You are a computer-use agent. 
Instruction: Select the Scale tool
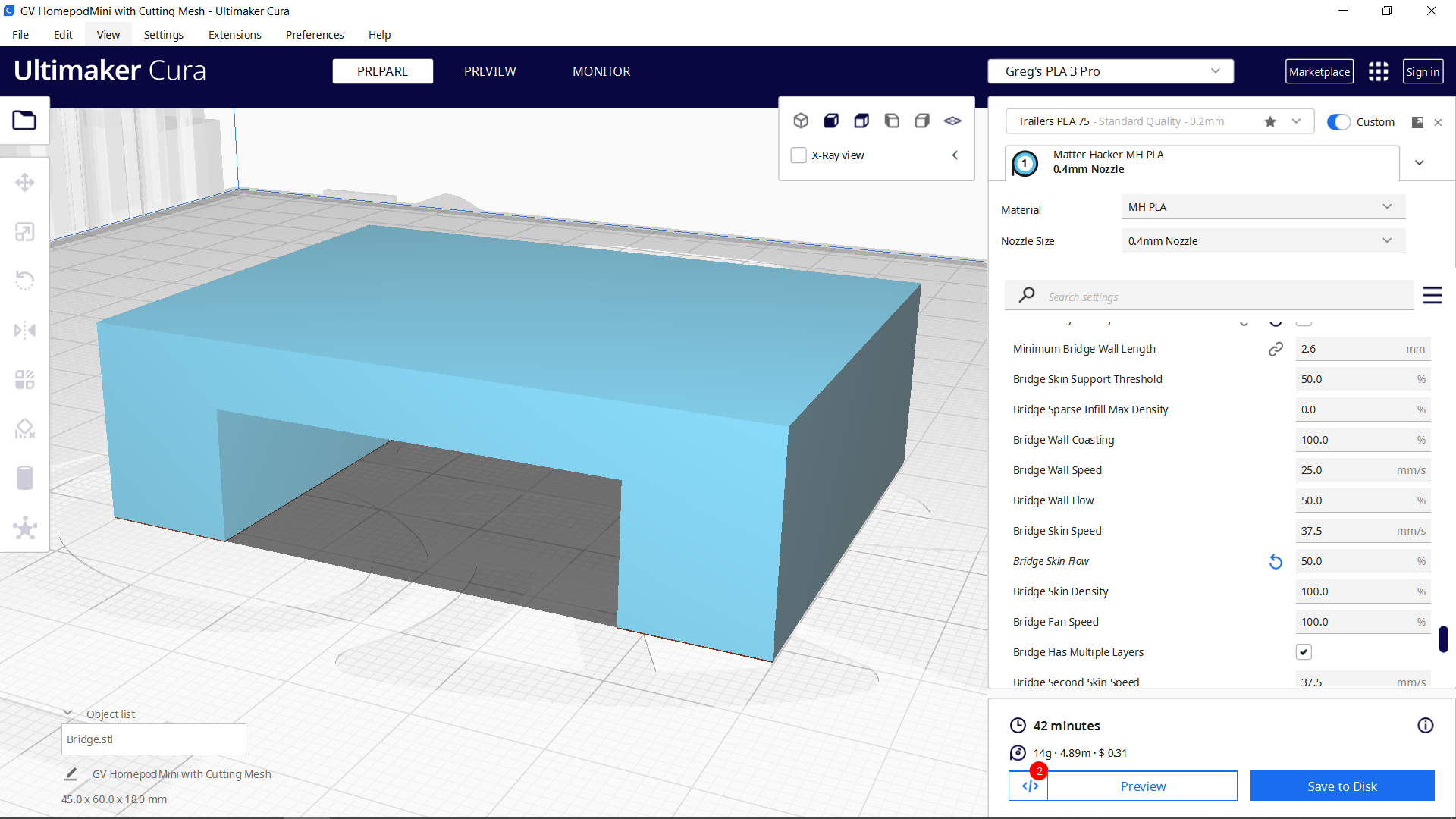tap(25, 231)
